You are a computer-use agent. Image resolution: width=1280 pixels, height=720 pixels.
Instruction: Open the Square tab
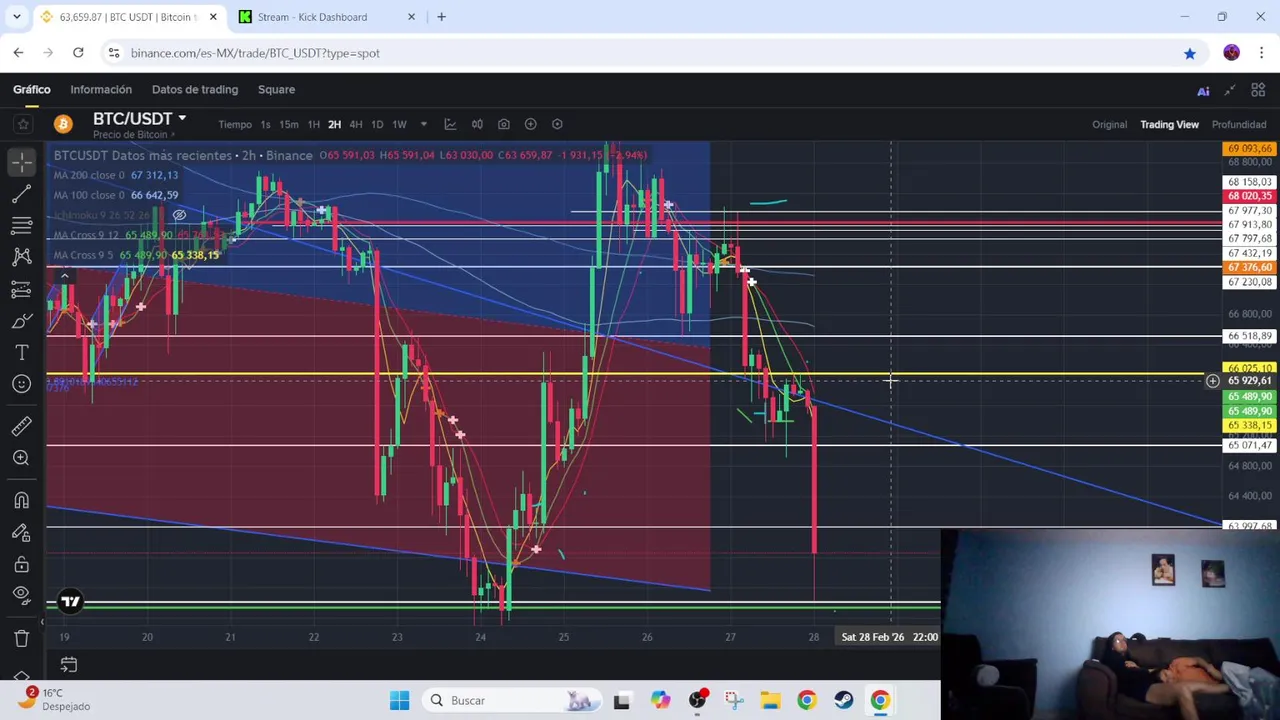click(x=276, y=90)
